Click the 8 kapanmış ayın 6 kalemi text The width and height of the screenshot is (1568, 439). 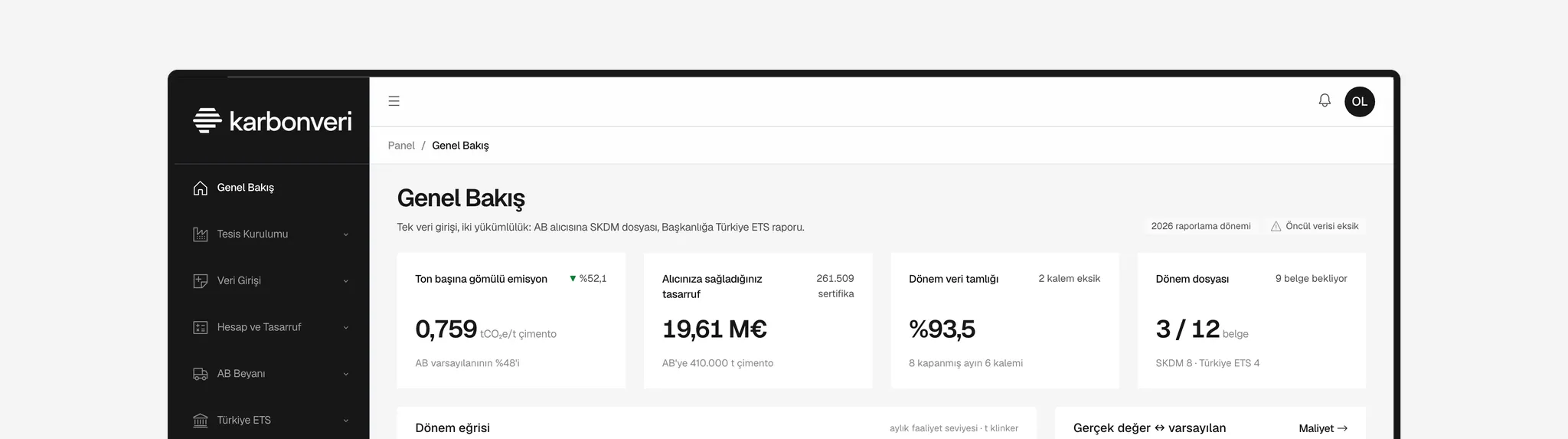(965, 363)
